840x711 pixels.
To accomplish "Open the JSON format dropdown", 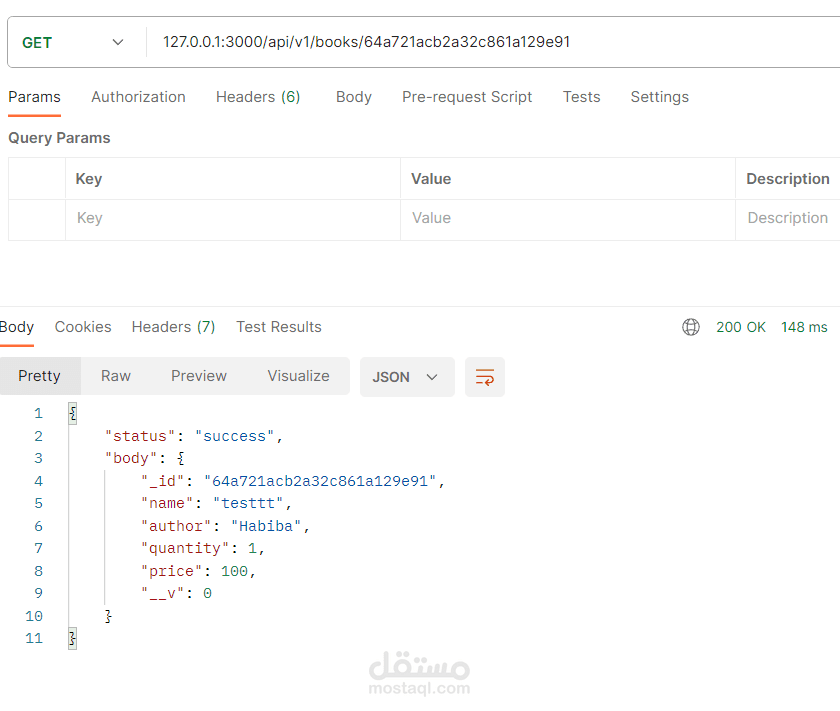I will coord(406,377).
